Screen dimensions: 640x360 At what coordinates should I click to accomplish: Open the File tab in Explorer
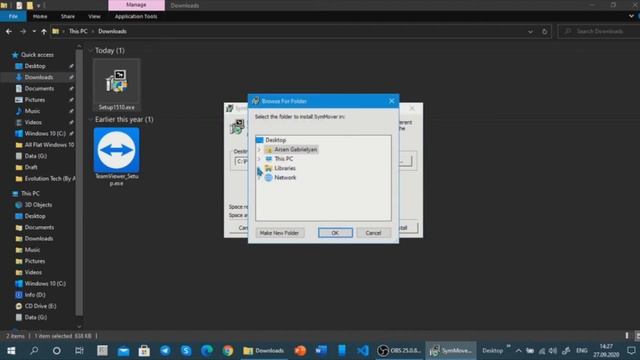(13, 16)
